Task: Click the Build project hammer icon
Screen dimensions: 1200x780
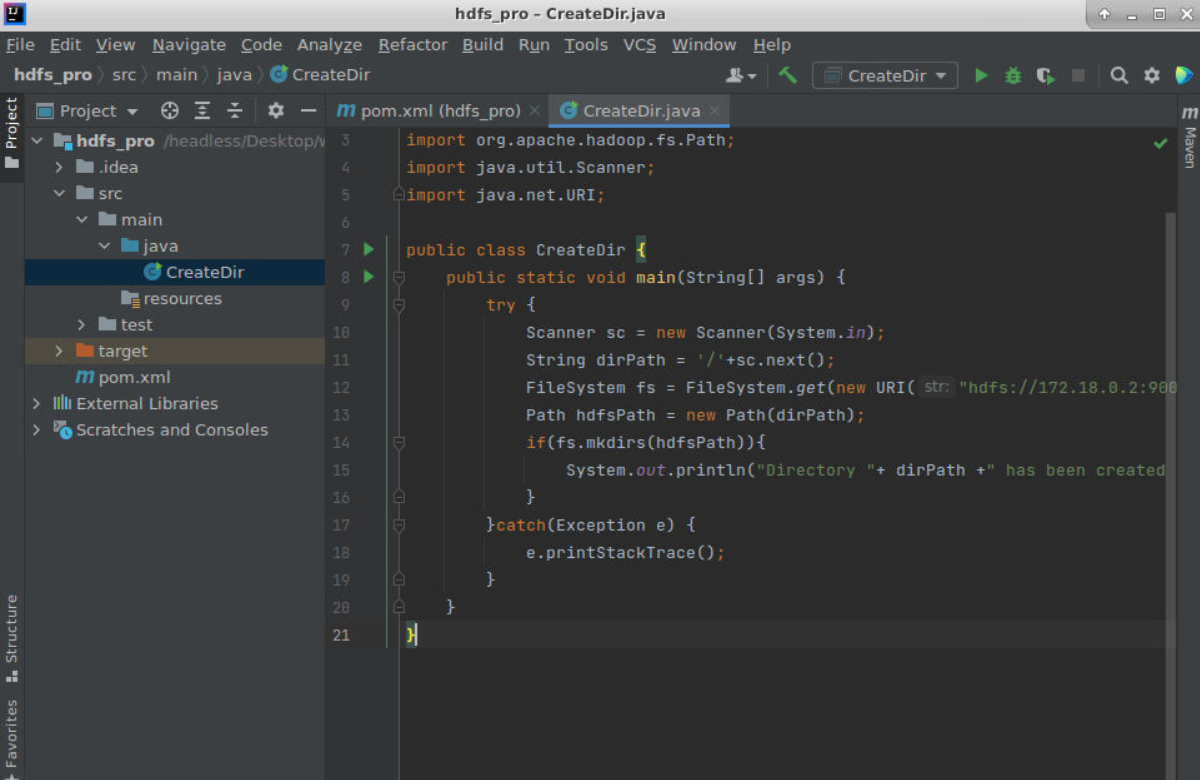Action: [788, 76]
